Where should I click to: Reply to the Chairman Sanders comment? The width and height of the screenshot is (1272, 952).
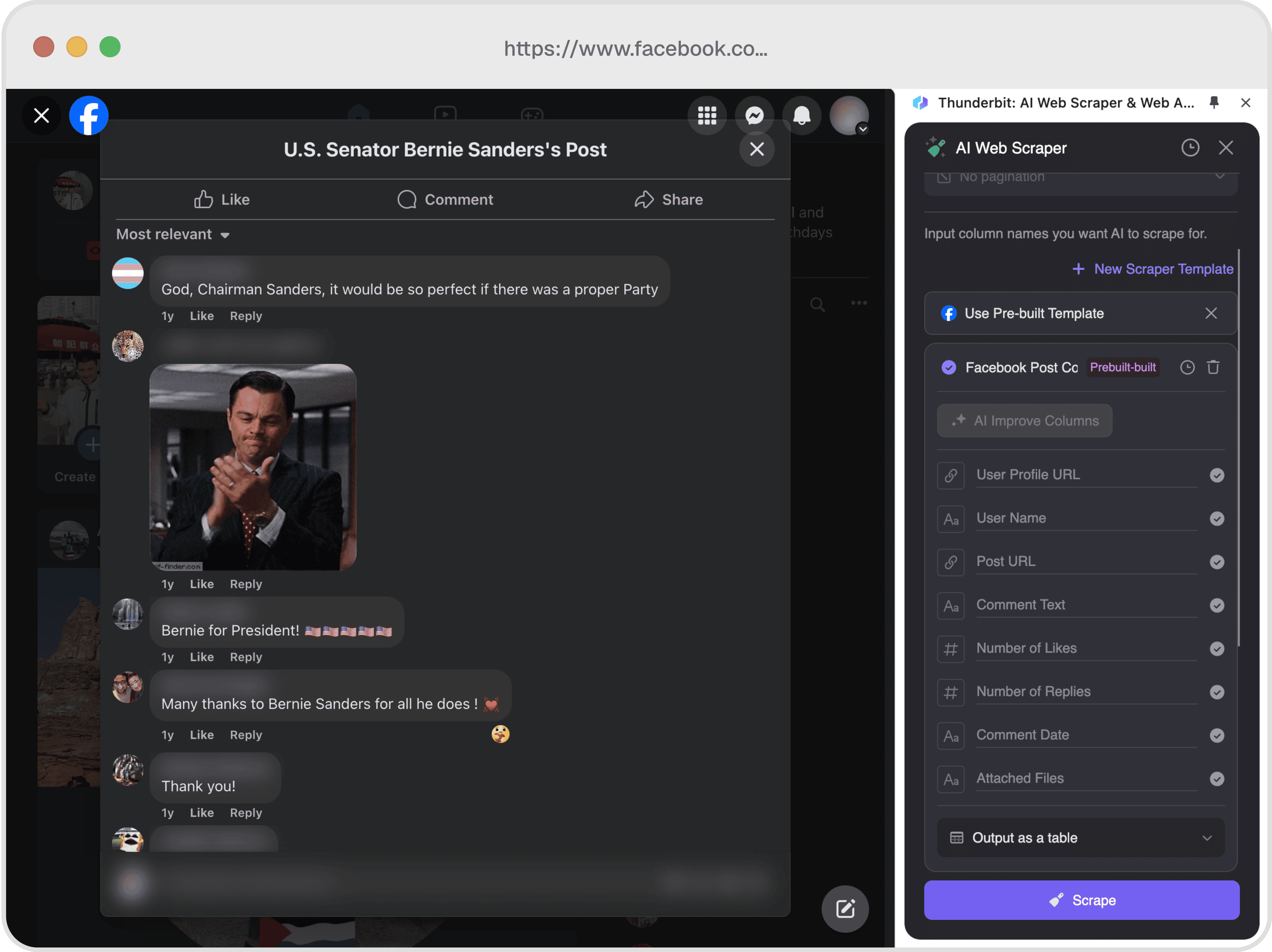pyautogui.click(x=246, y=316)
